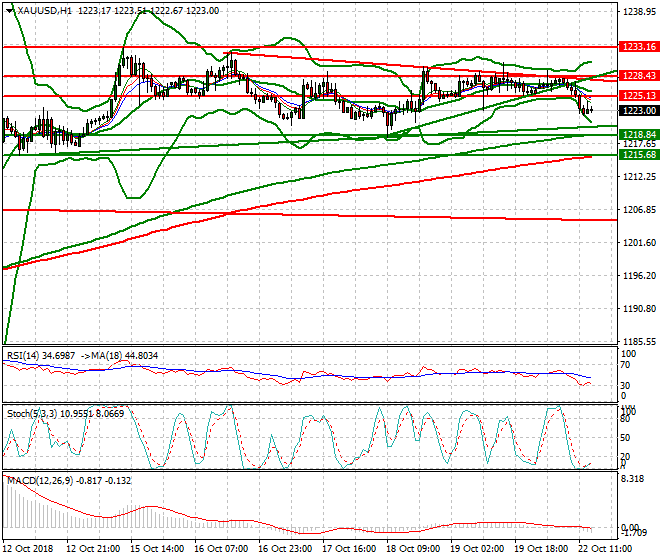Viewport: 660px width, 560px height.
Task: Click the 16 Oct 07:00 time label
Action: pos(221,549)
